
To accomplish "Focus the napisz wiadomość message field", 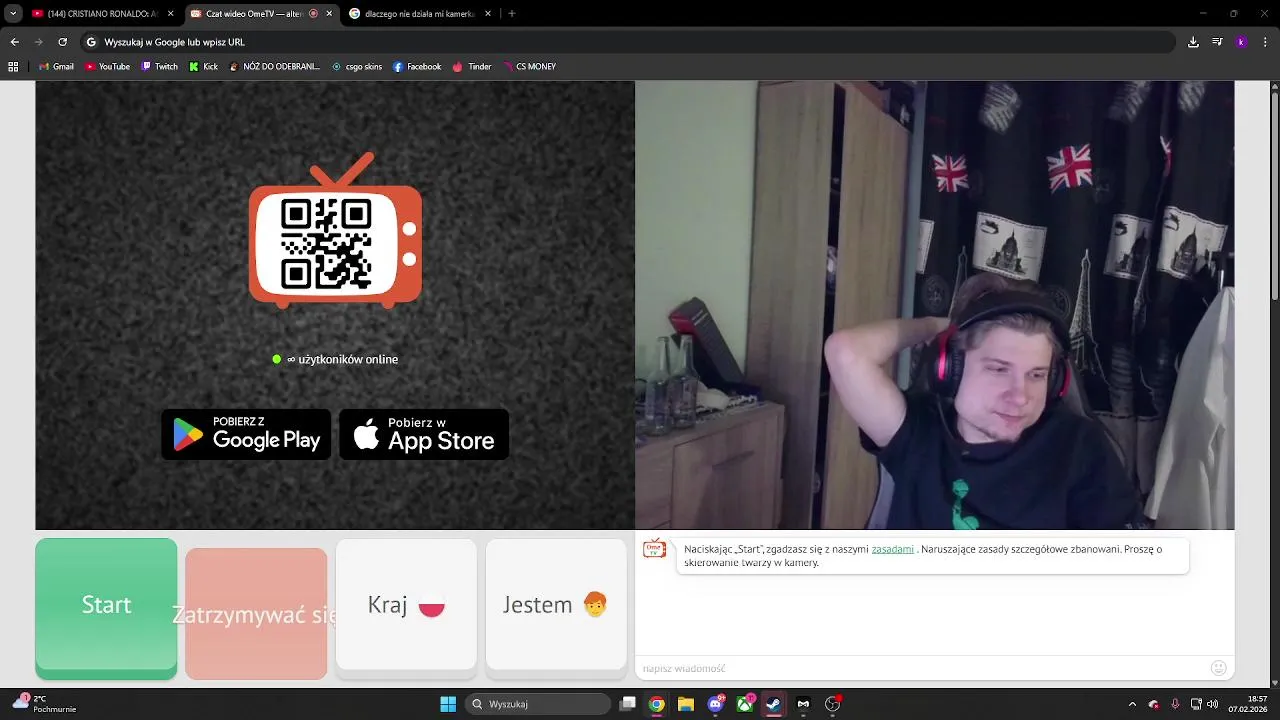I will (920, 668).
